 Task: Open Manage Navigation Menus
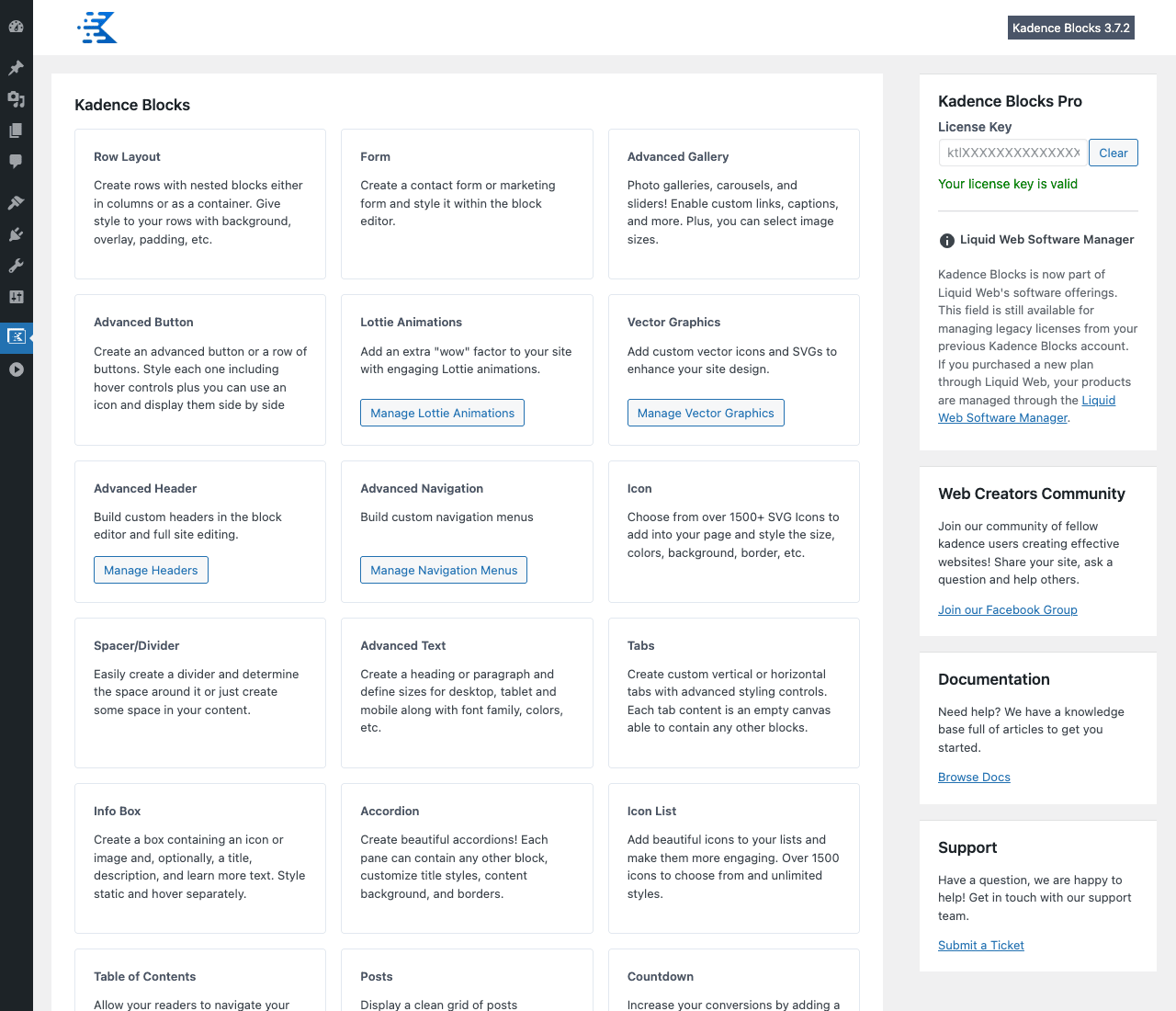tap(444, 570)
